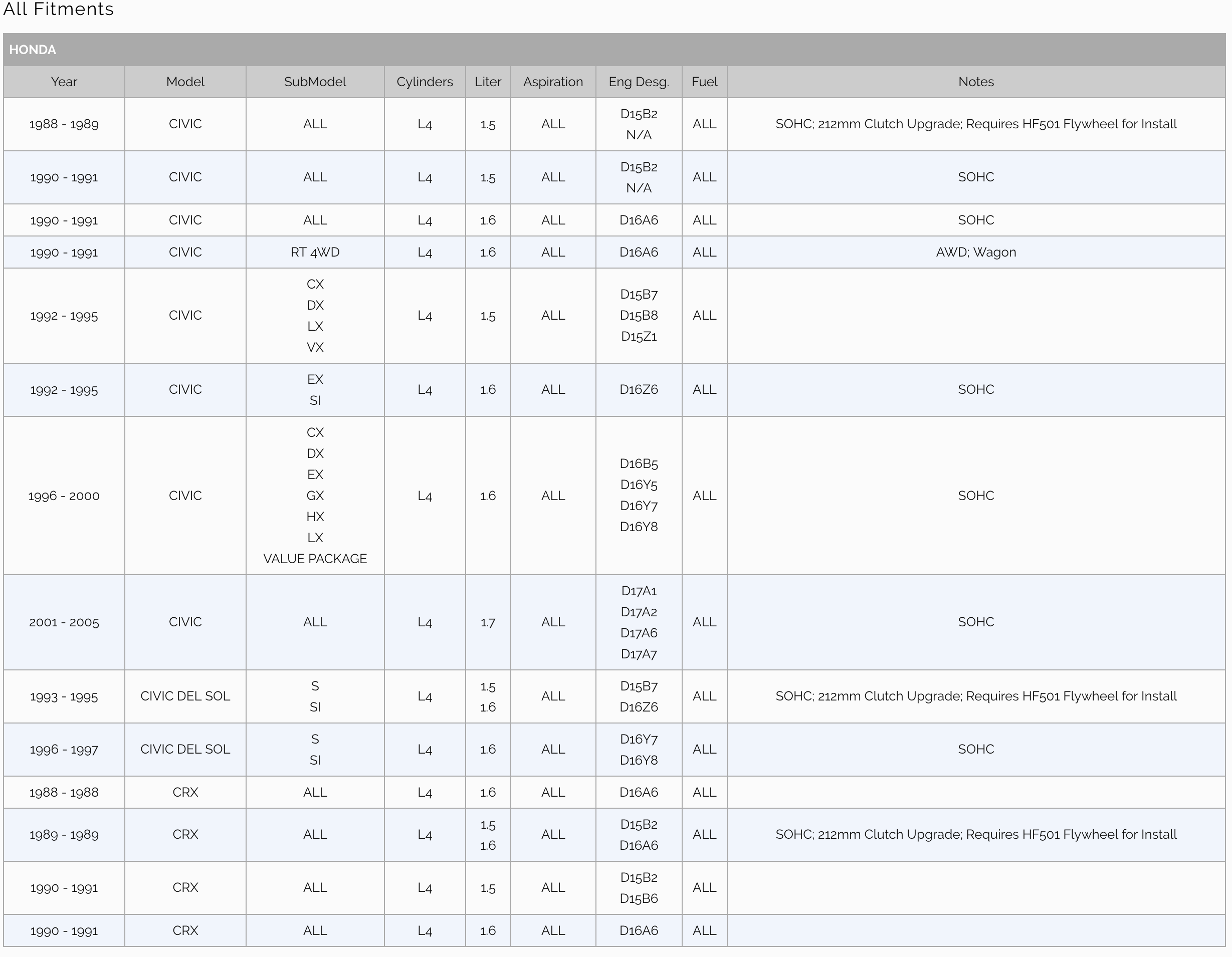Click CRX in the 1988 - 1988 row
Viewport: 1232px width, 957px height.
(185, 792)
